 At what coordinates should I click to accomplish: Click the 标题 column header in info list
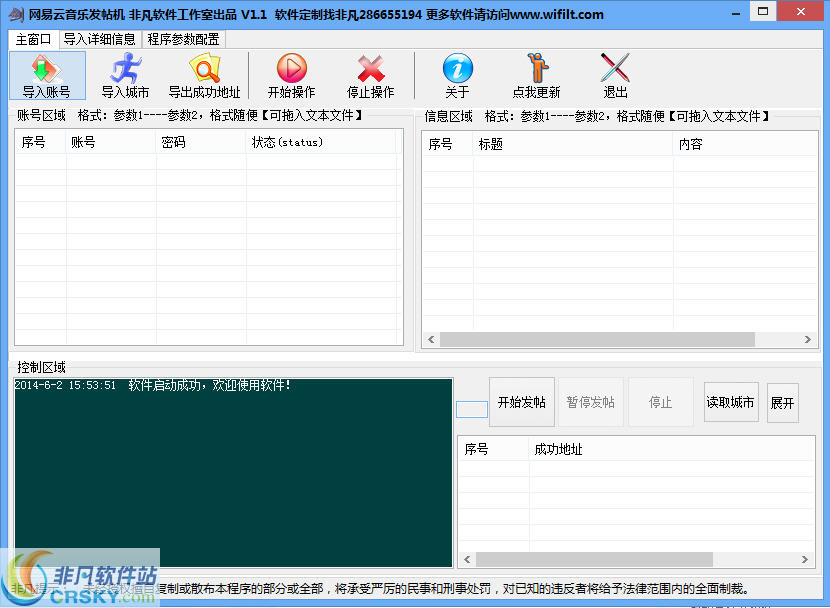click(x=572, y=144)
